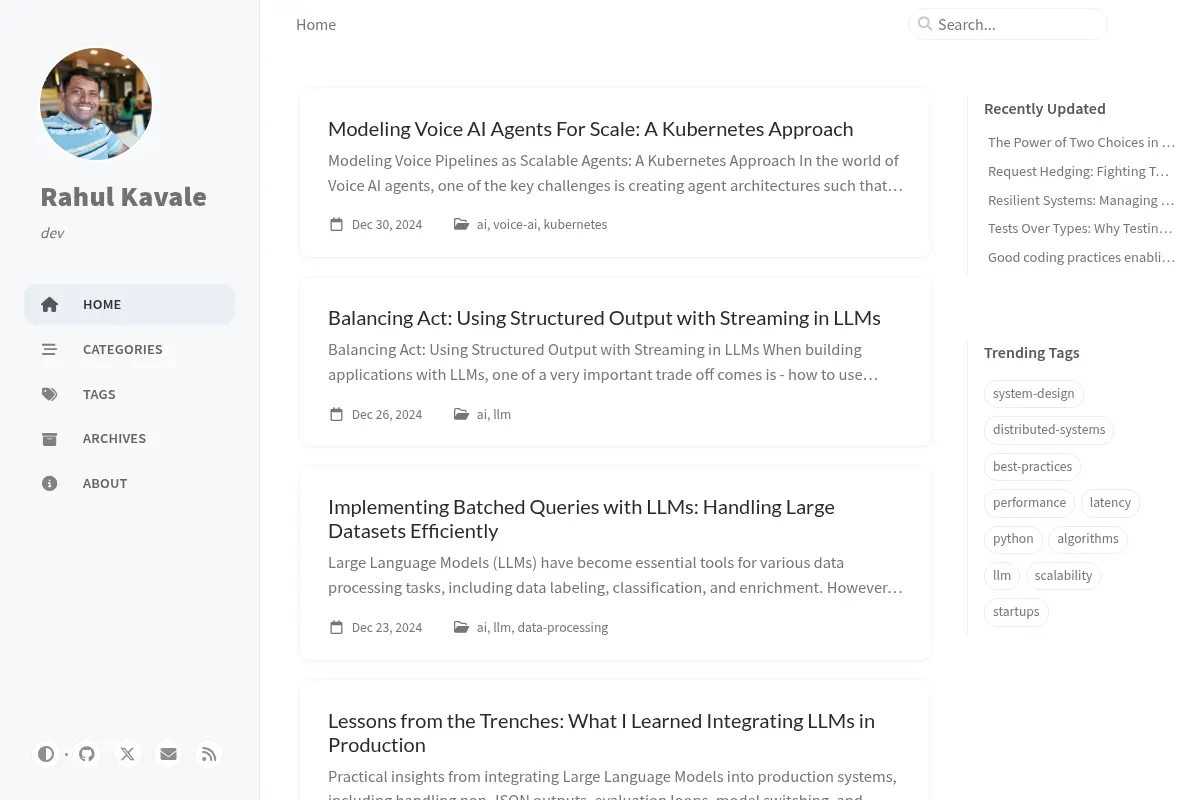Open the RSS feed icon

209,754
